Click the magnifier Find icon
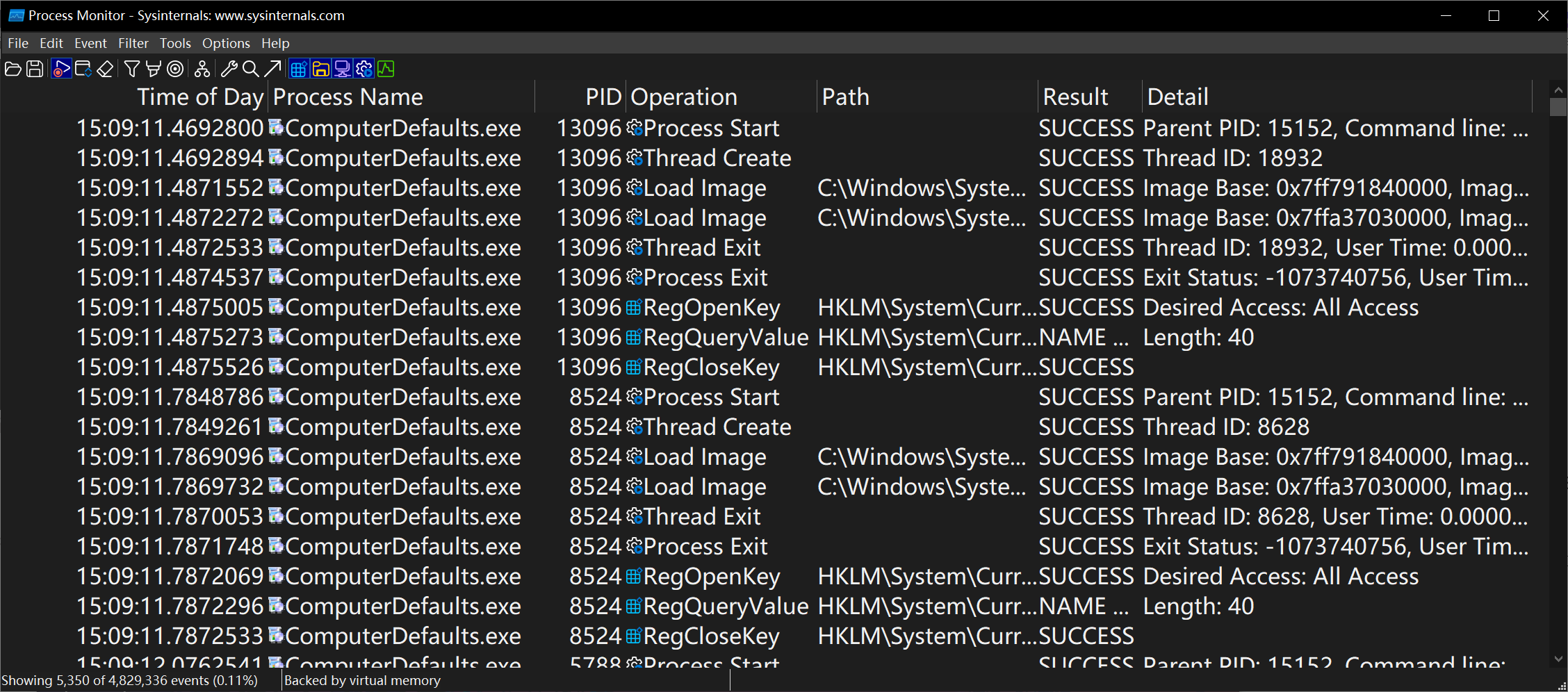This screenshot has height=692, width=1568. (x=251, y=69)
